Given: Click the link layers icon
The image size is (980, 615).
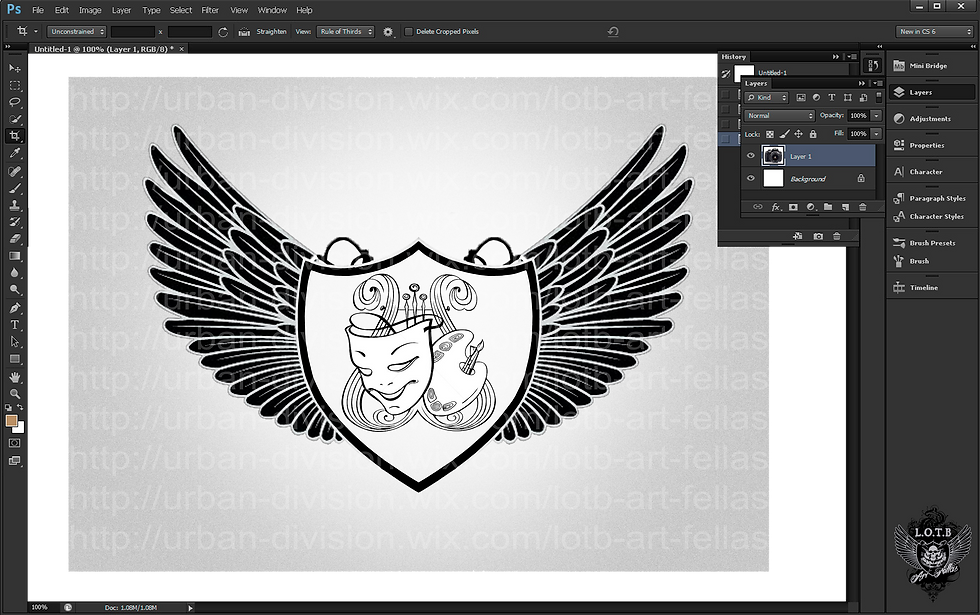Looking at the screenshot, I should point(758,207).
